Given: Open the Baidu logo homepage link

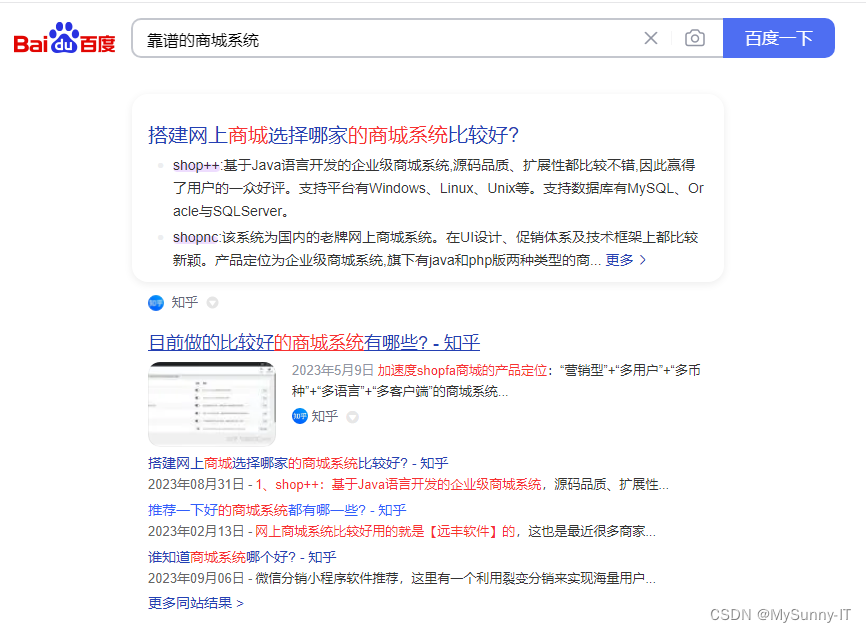Looking at the screenshot, I should point(64,39).
